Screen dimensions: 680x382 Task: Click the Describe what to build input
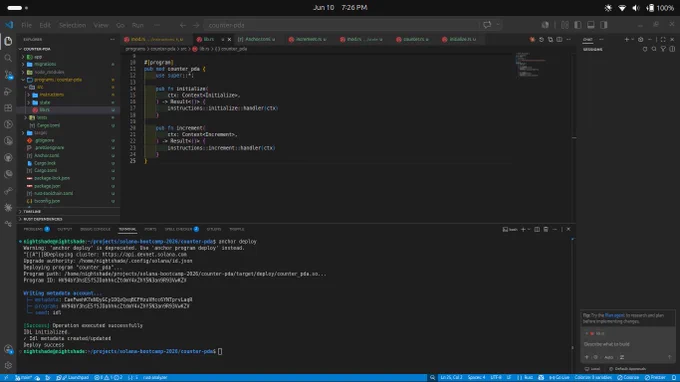[627, 344]
